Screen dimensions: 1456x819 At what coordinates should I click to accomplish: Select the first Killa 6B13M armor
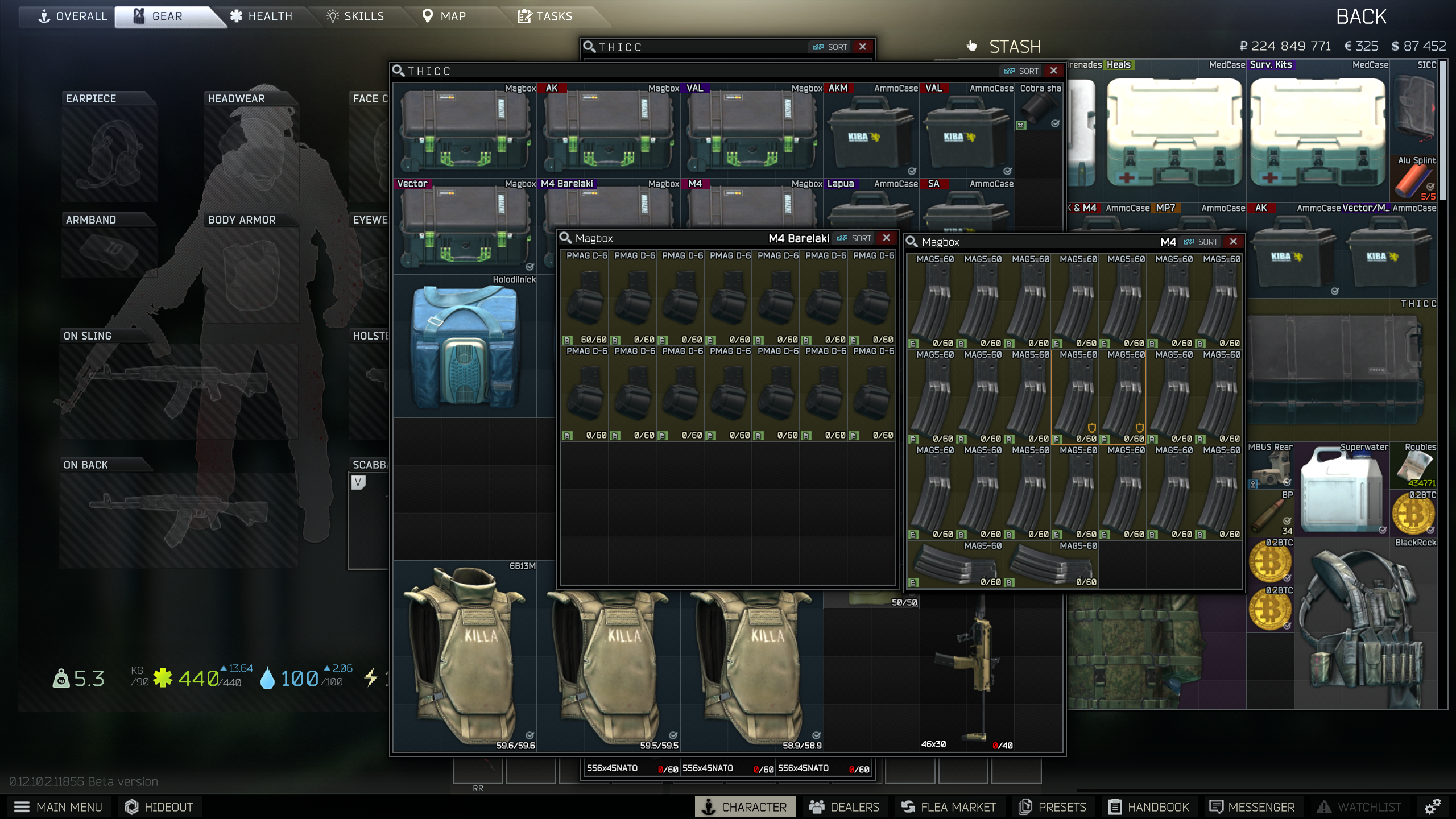(x=465, y=656)
